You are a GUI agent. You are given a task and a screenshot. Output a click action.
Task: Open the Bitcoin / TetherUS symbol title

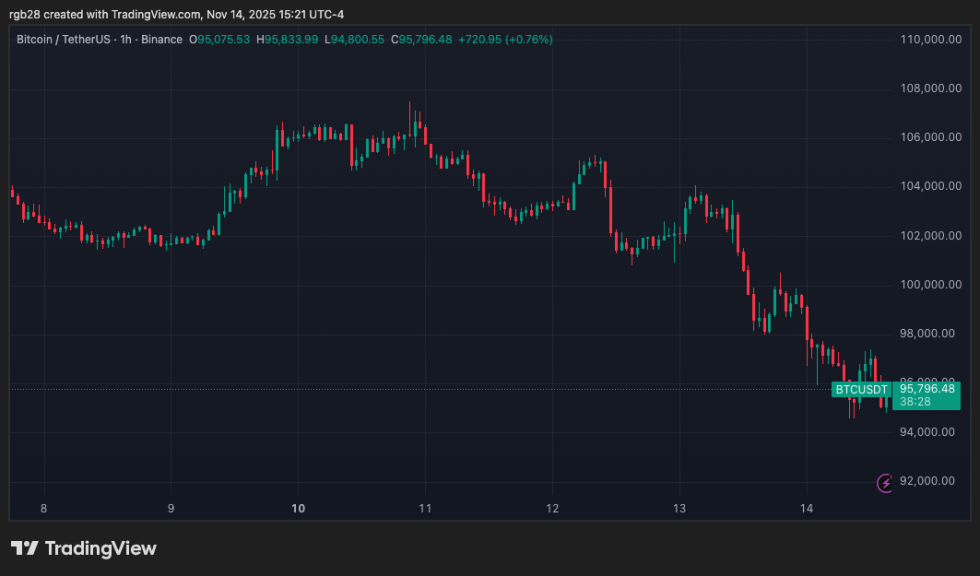pos(69,39)
